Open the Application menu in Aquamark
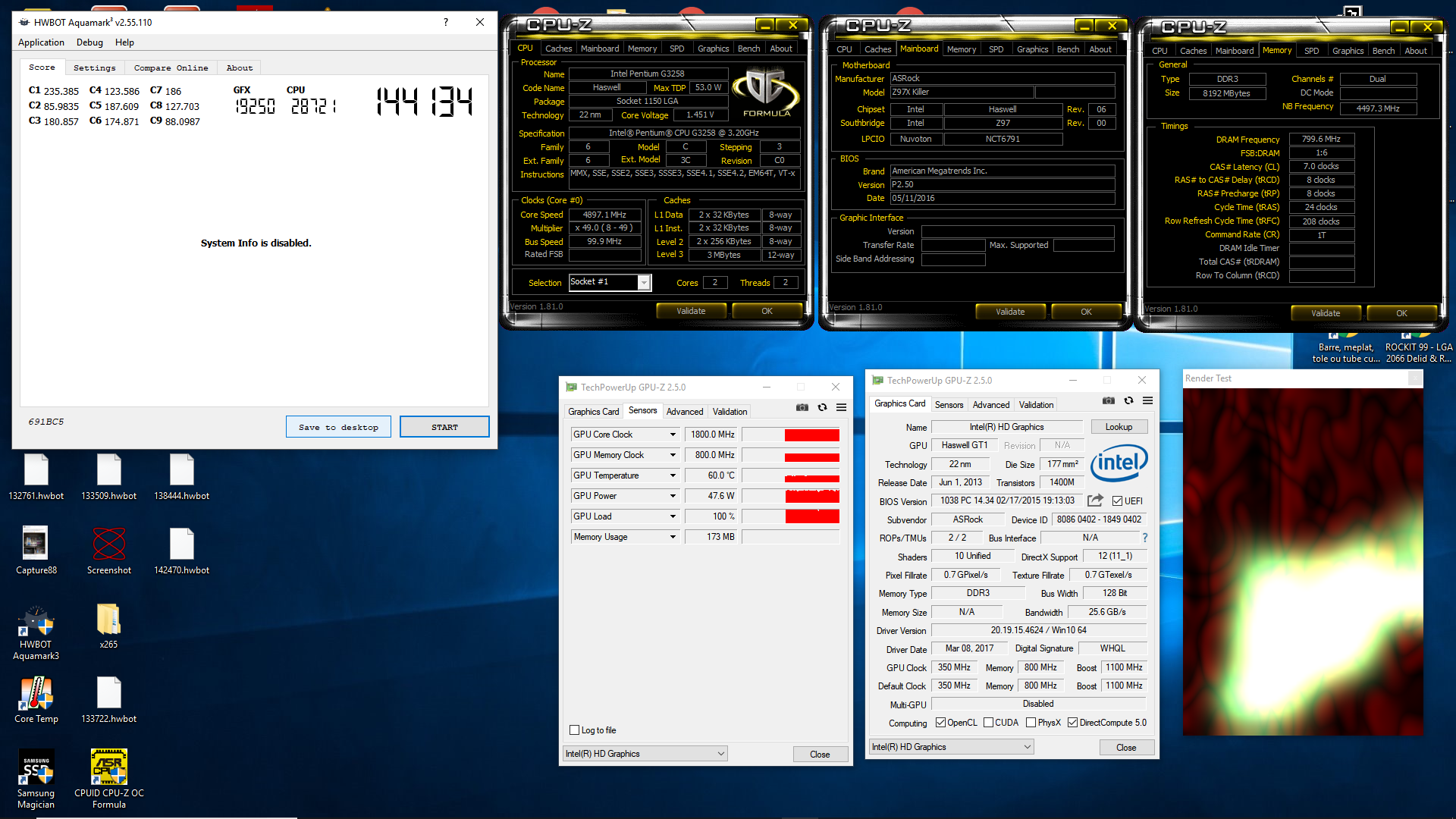 coord(41,42)
